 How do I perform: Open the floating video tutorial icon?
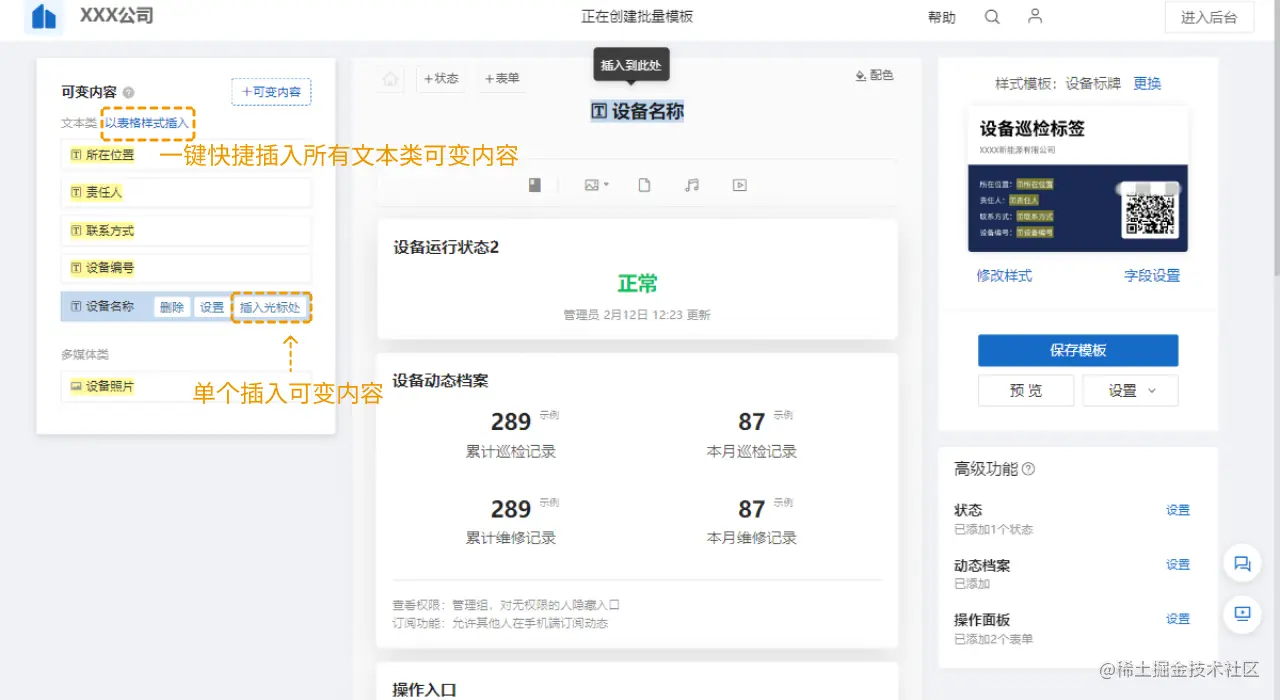[x=1242, y=613]
